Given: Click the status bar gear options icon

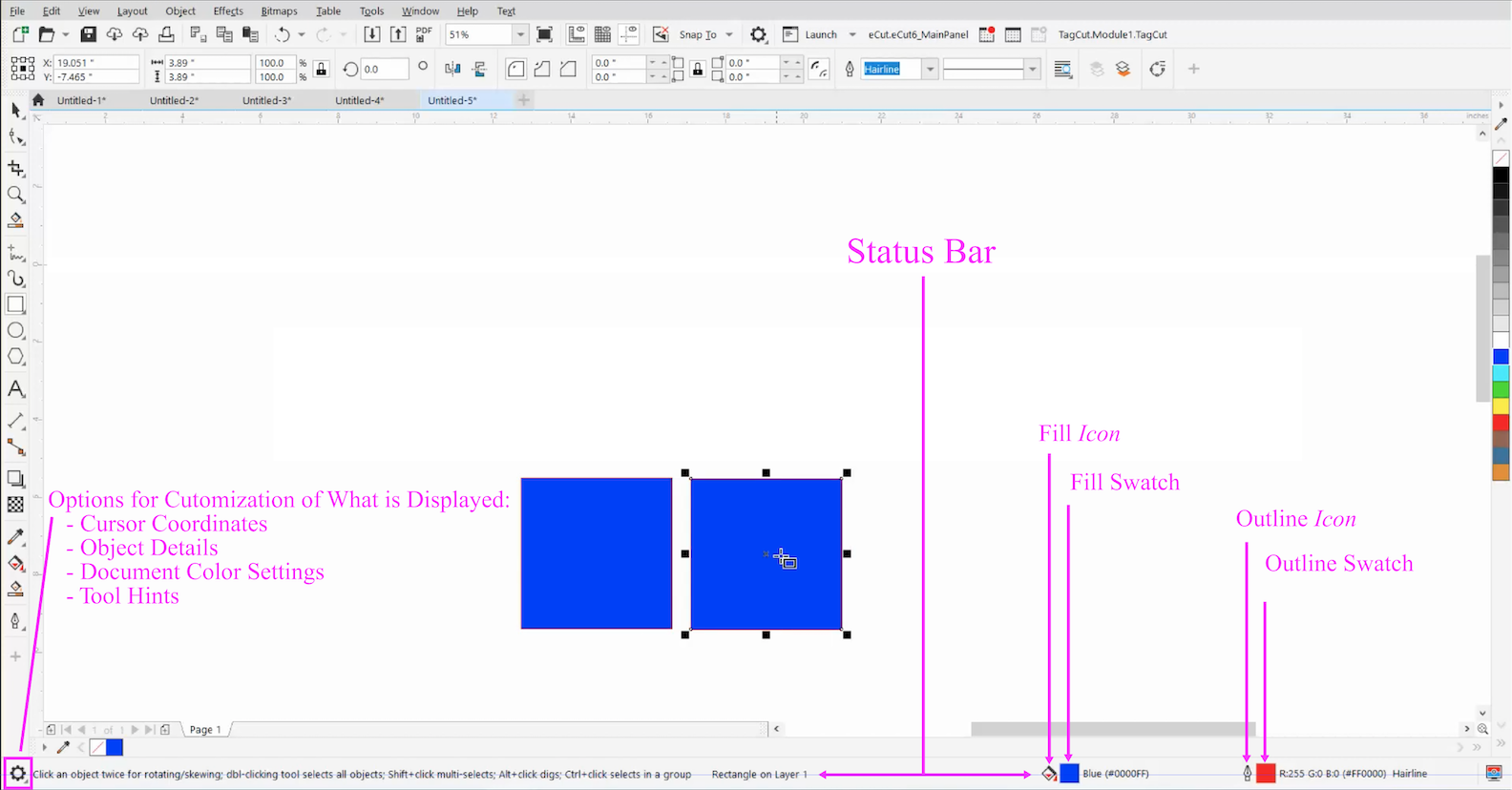Looking at the screenshot, I should tap(17, 774).
